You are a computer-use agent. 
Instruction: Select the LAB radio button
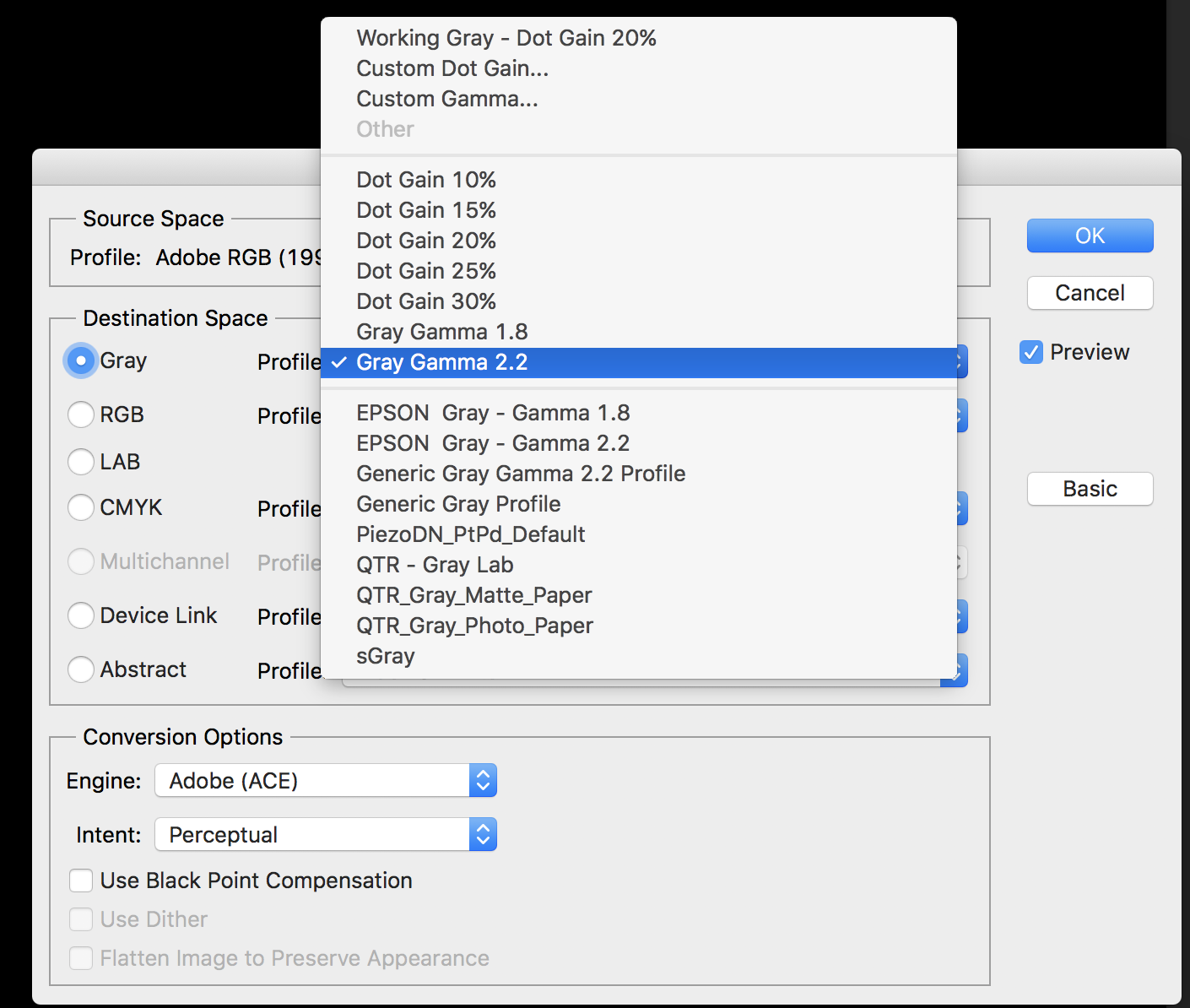[x=81, y=462]
